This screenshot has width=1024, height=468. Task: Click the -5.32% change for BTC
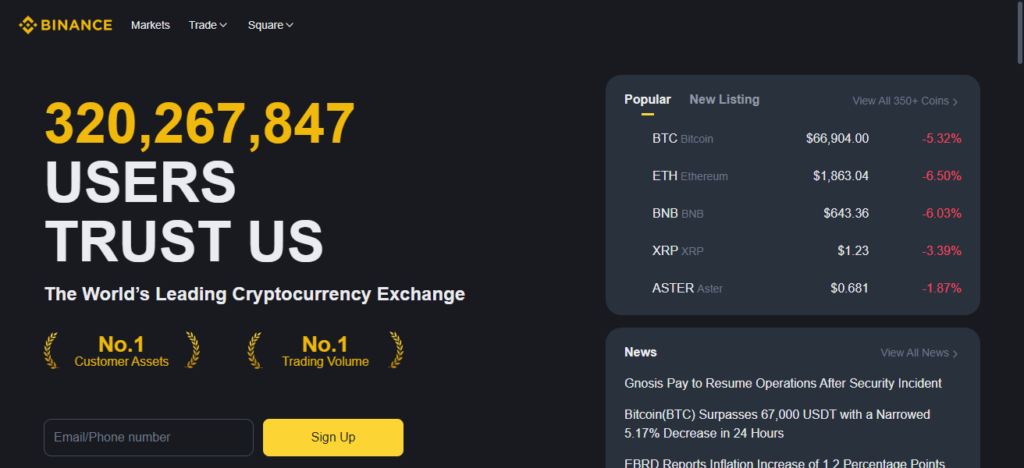coord(941,138)
